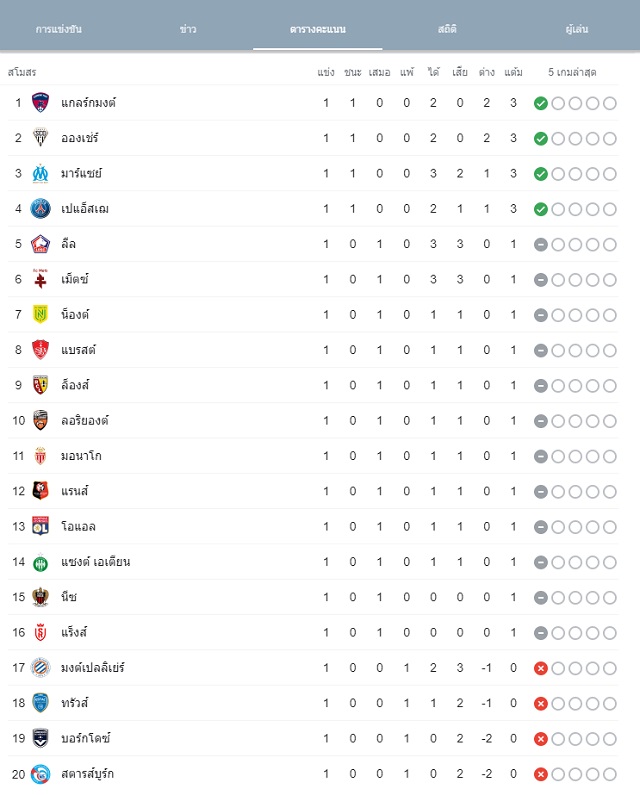The height and width of the screenshot is (795, 640).
Task: Click the Lyon OL crest icon
Action: pyautogui.click(x=40, y=526)
